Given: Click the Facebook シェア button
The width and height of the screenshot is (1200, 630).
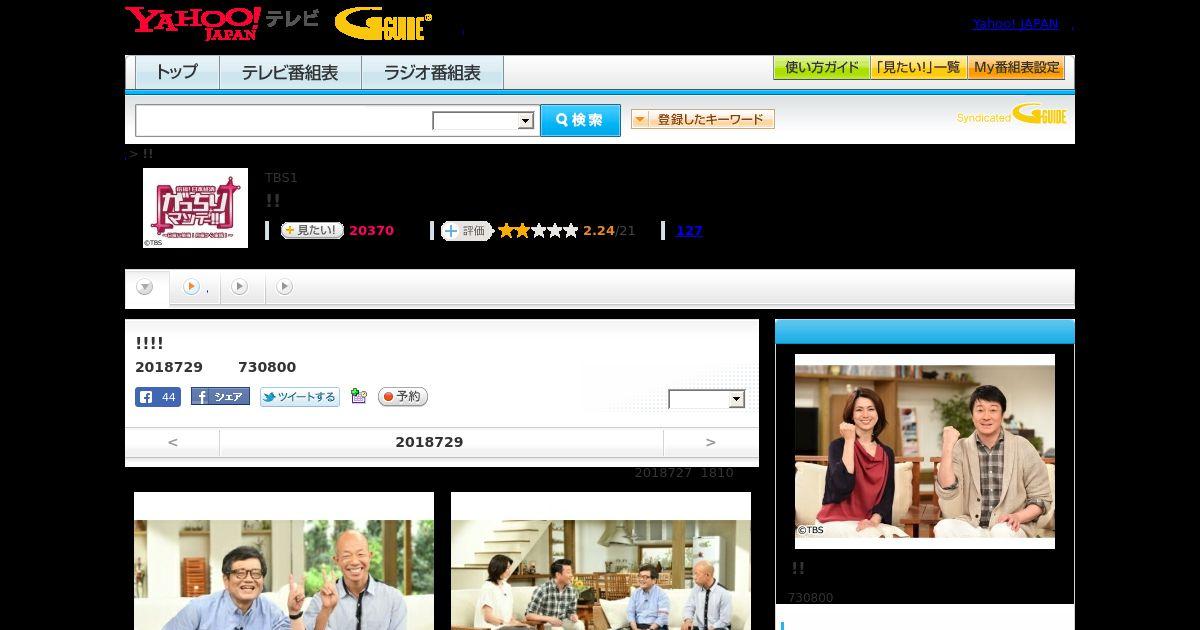Looking at the screenshot, I should [220, 397].
